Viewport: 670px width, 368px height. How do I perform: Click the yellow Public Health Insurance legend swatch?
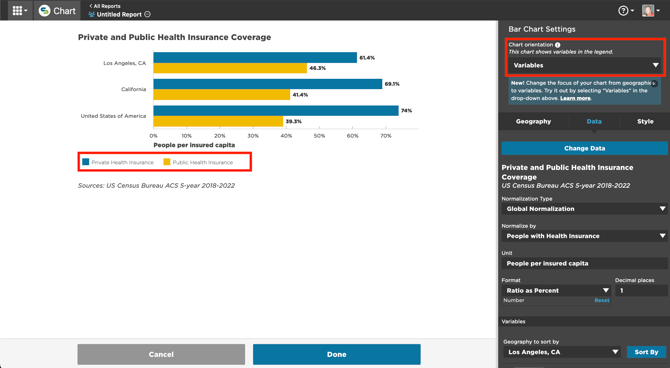167,162
